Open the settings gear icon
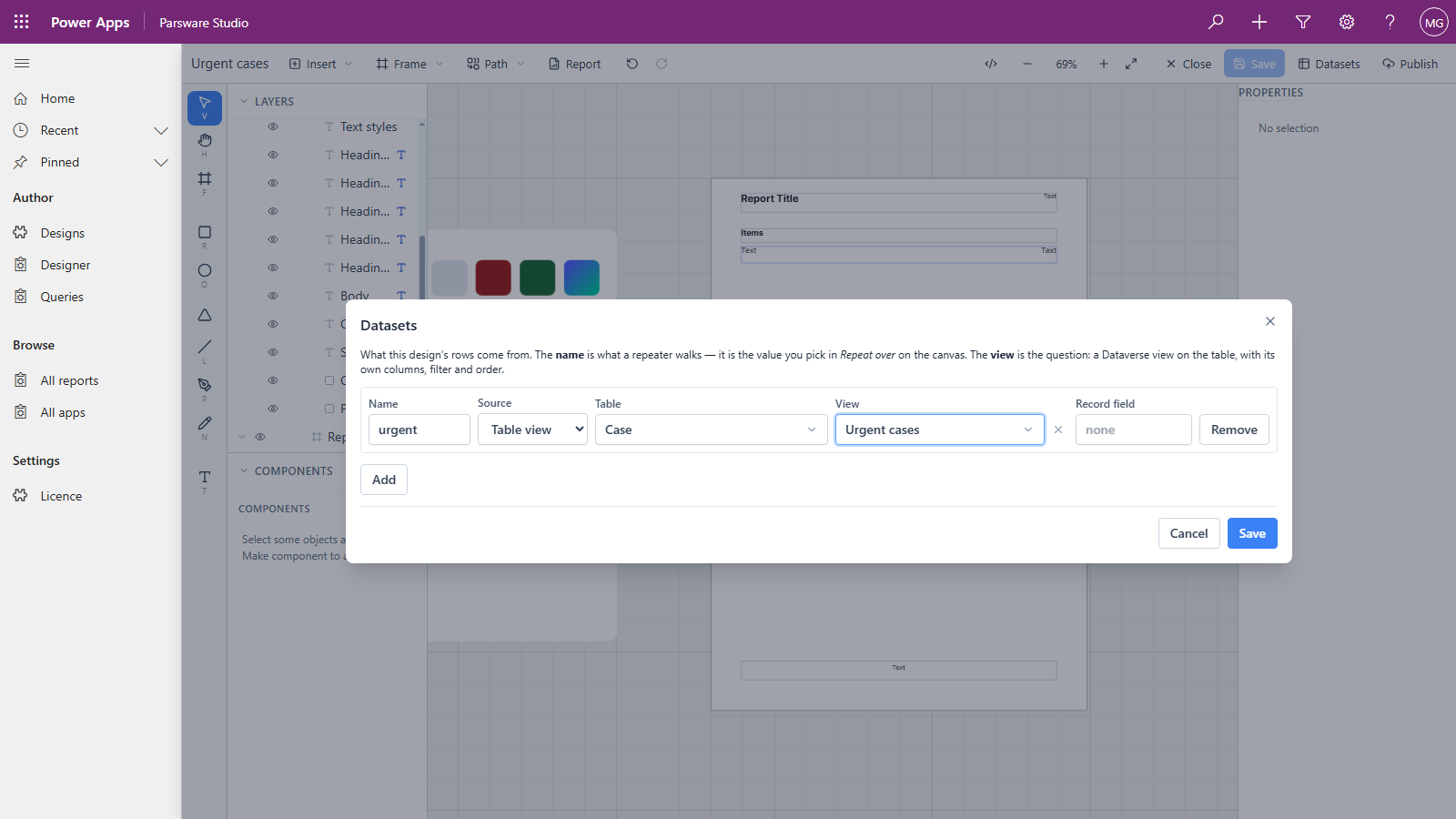1456x819 pixels. pyautogui.click(x=1347, y=22)
